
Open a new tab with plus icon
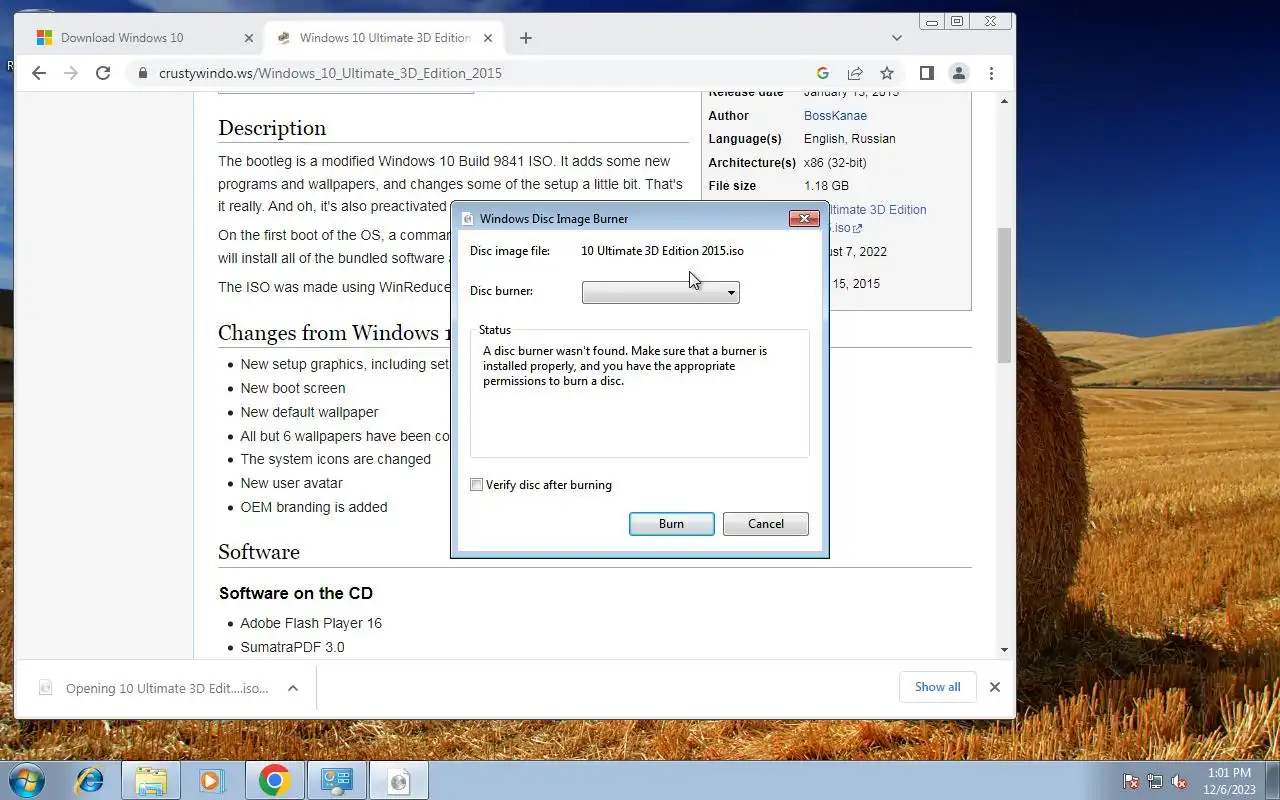point(526,38)
